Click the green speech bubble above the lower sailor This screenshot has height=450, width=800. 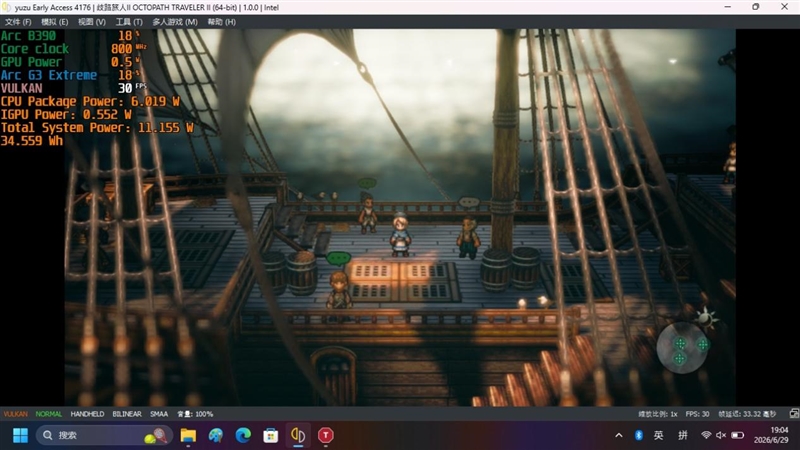point(338,259)
